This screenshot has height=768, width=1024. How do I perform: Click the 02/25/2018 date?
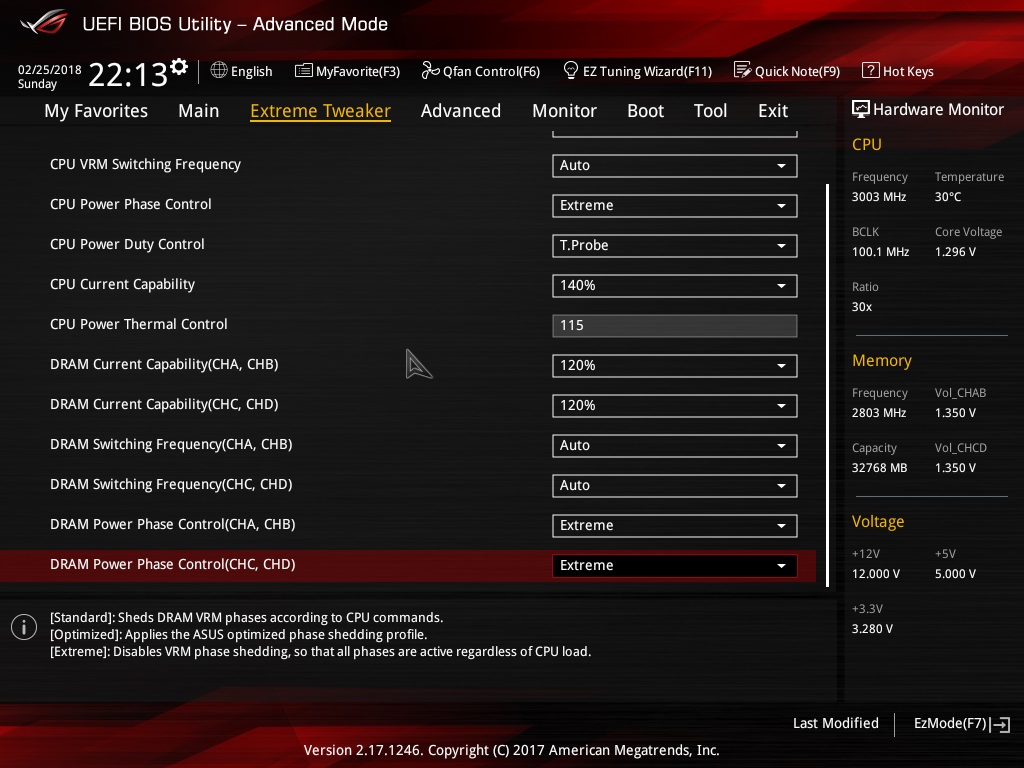click(x=50, y=70)
